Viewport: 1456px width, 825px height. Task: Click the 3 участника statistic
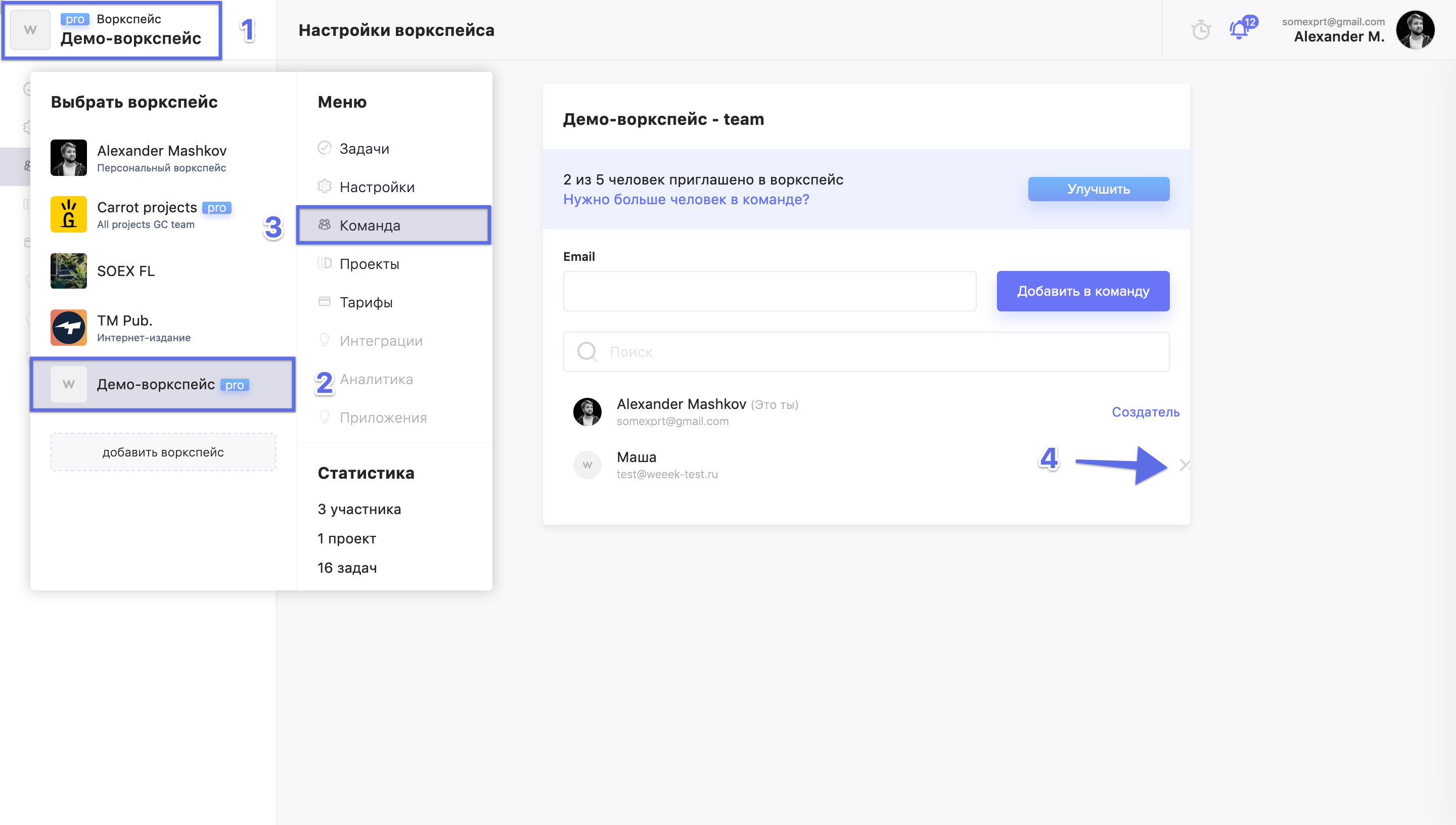pyautogui.click(x=359, y=510)
